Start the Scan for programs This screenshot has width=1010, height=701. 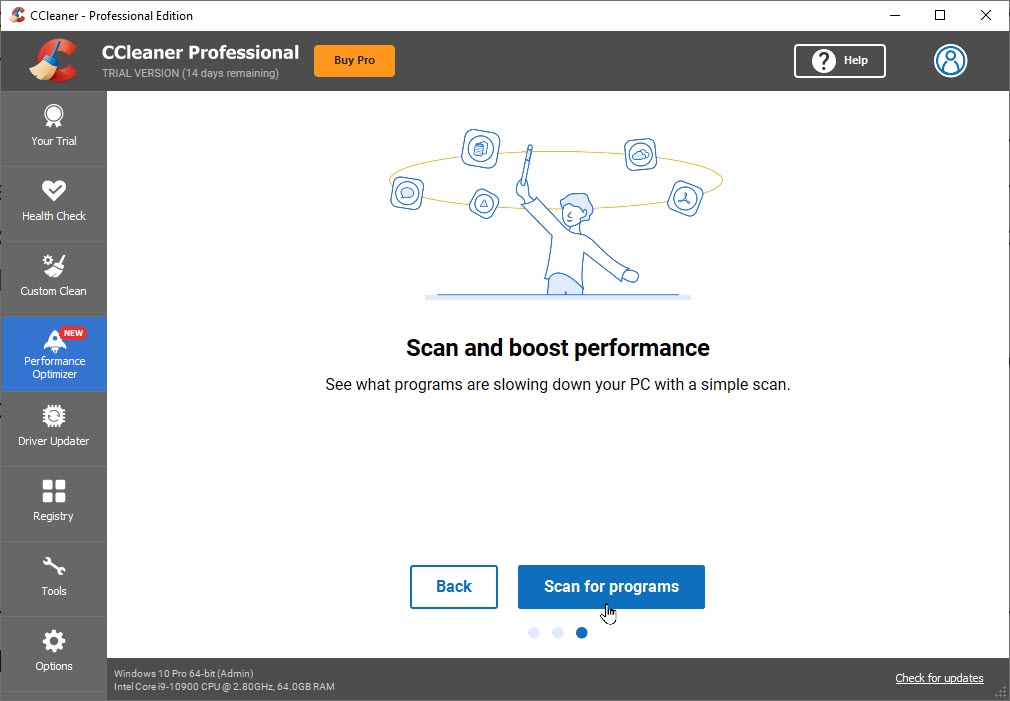[x=610, y=587]
